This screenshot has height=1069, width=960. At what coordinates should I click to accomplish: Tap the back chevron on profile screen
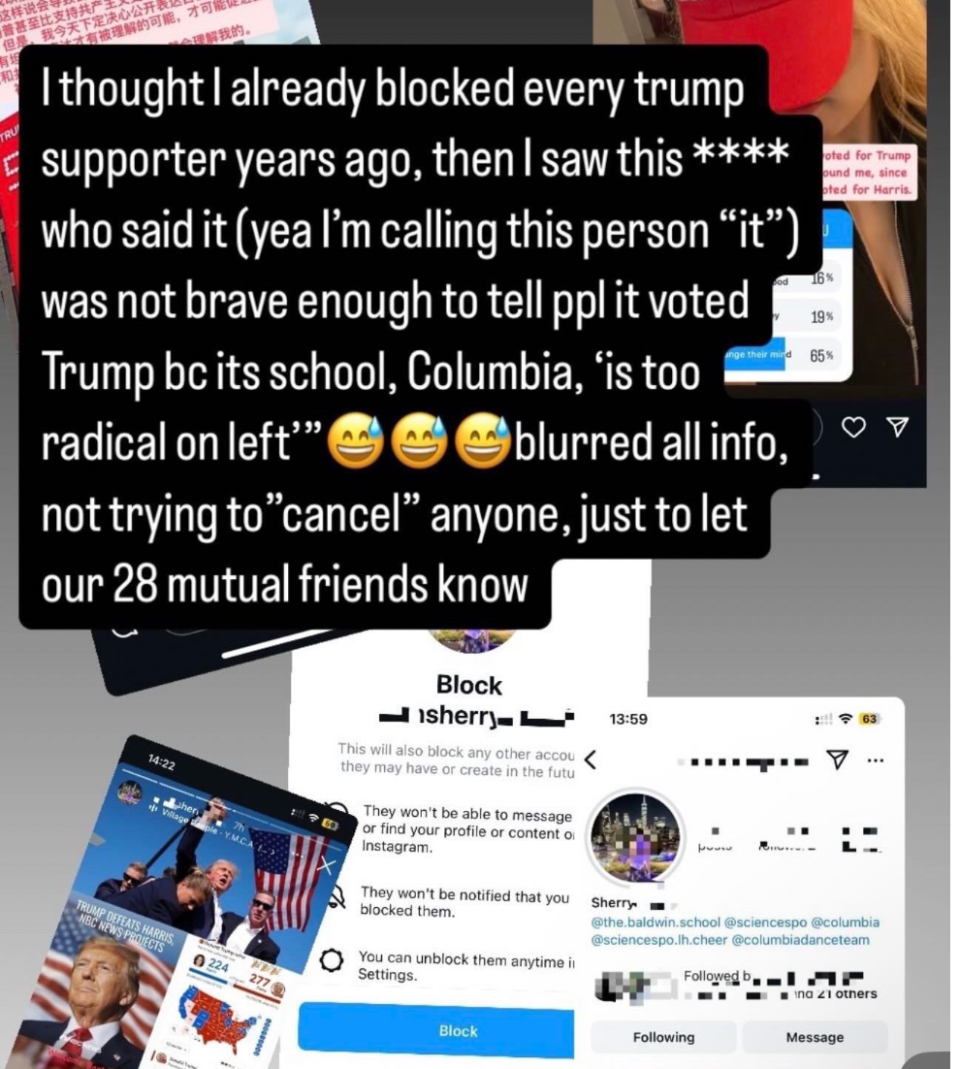pyautogui.click(x=590, y=759)
